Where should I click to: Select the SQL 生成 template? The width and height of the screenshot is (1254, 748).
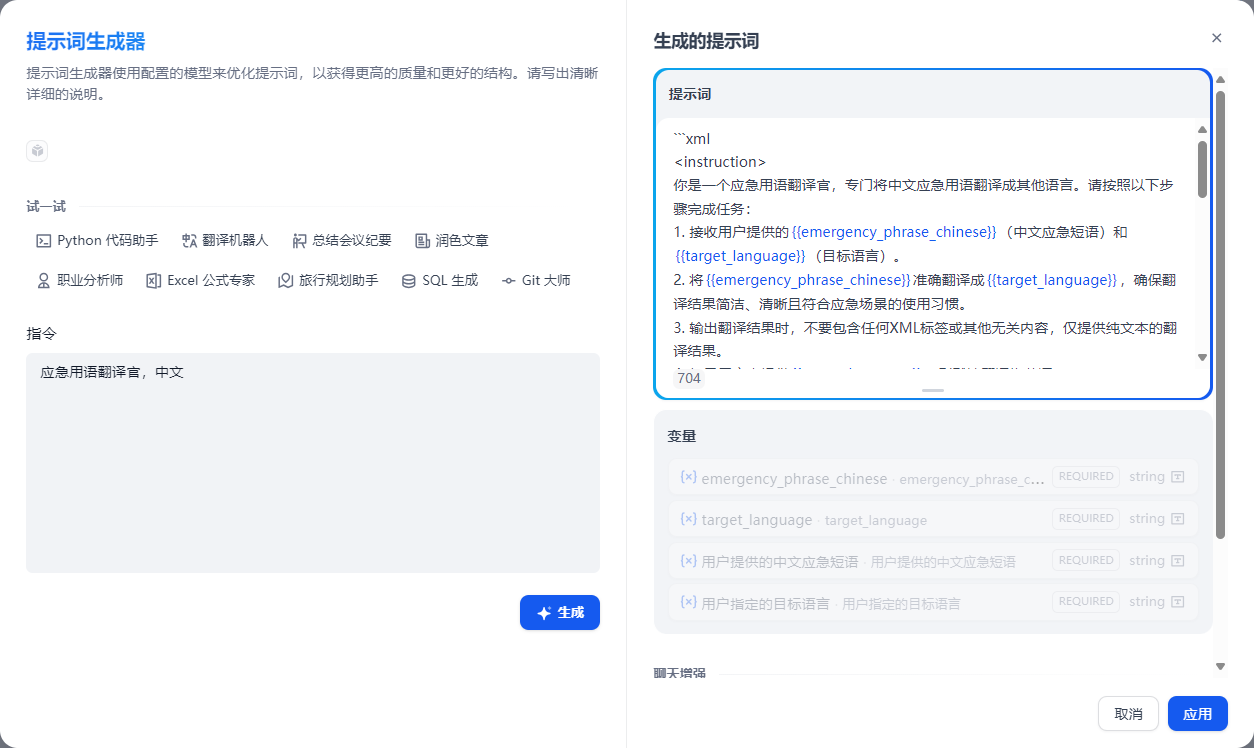(x=440, y=280)
